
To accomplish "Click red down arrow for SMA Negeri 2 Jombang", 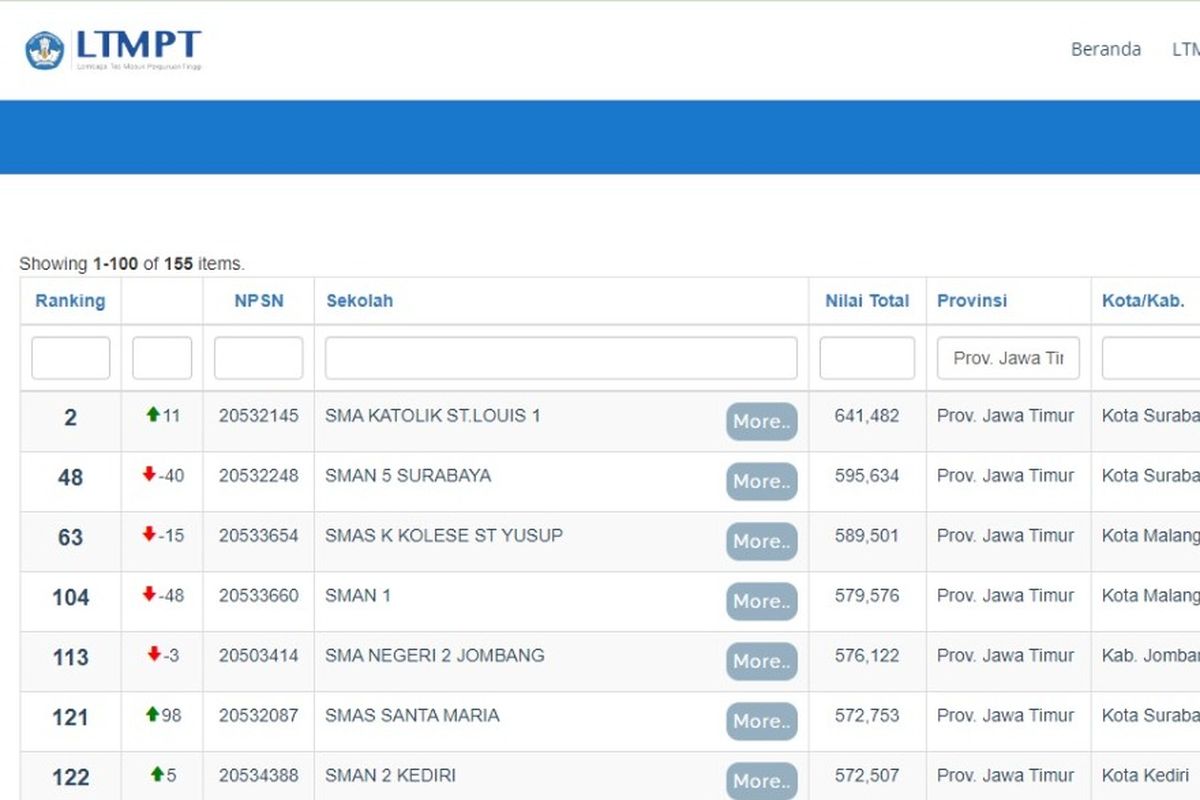I will [x=153, y=654].
